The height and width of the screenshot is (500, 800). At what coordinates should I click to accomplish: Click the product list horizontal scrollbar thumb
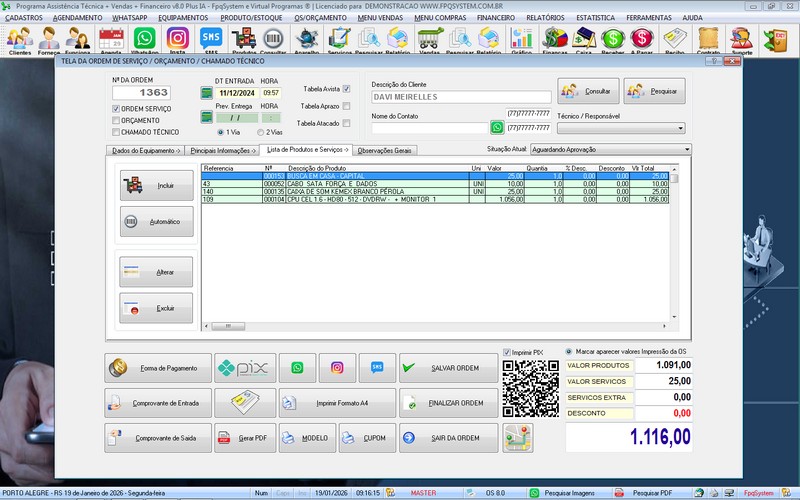tap(228, 326)
